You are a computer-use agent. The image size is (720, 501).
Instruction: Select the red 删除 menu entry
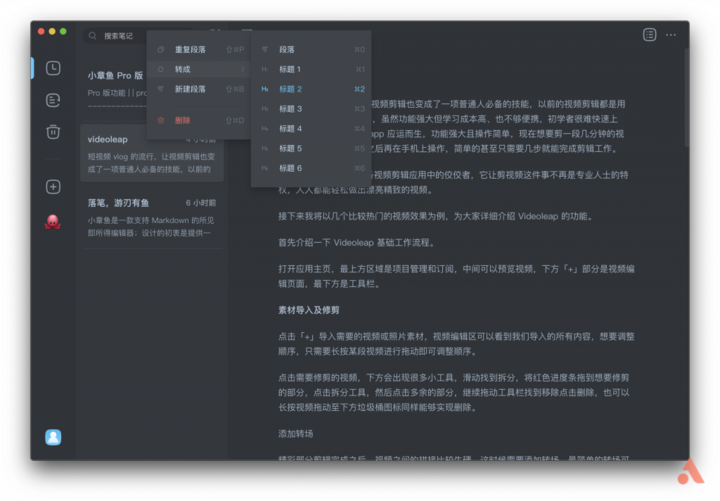pyautogui.click(x=199, y=120)
